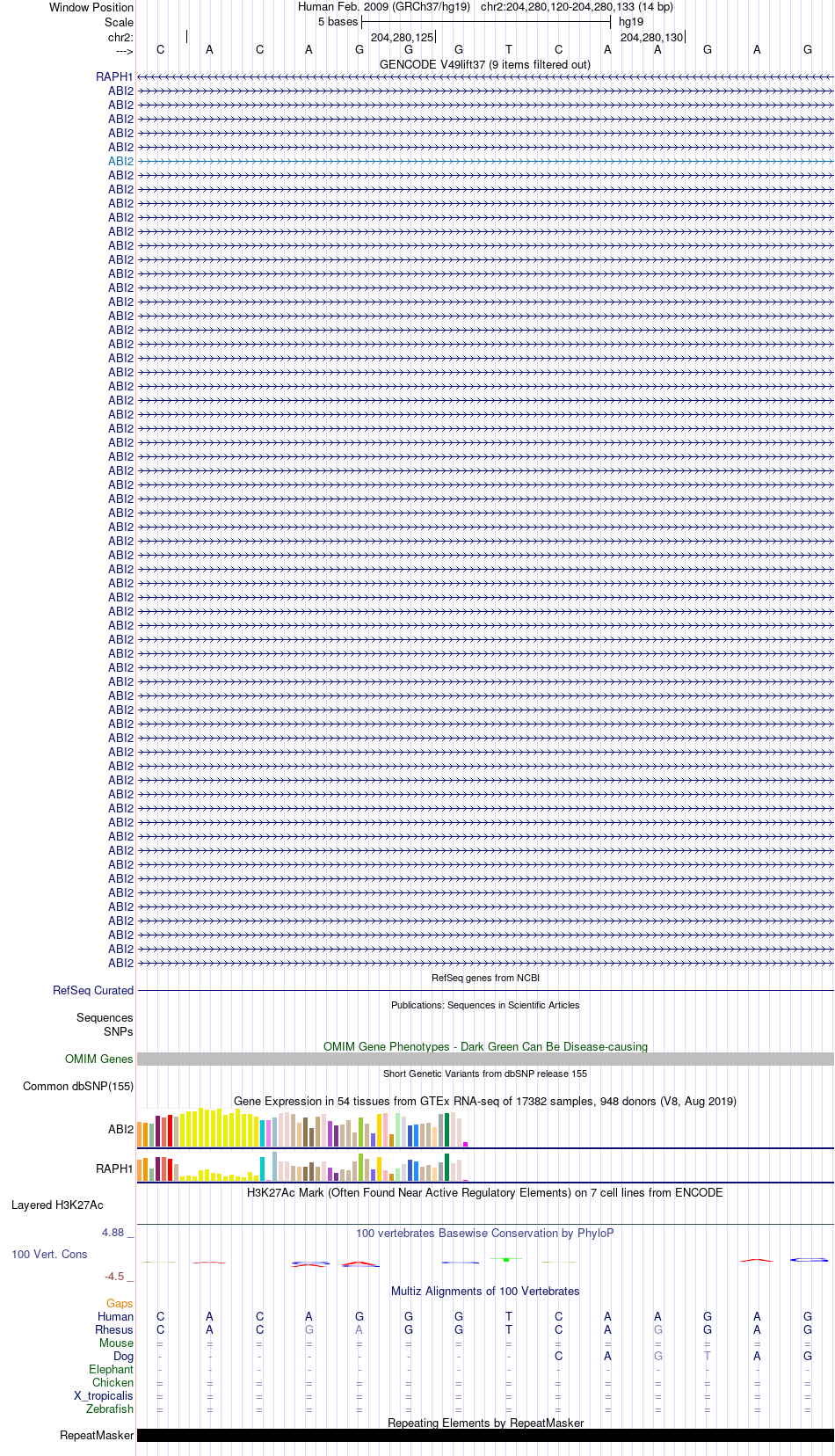Viewport: 835px width, 1456px height.
Task: Click the 'hg19' assembly text by the scale bar
Action: [631, 21]
